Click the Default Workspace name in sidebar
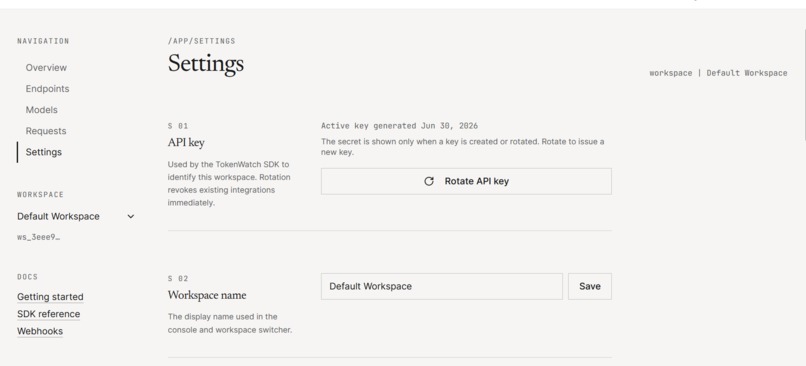The height and width of the screenshot is (366, 806). click(x=58, y=216)
